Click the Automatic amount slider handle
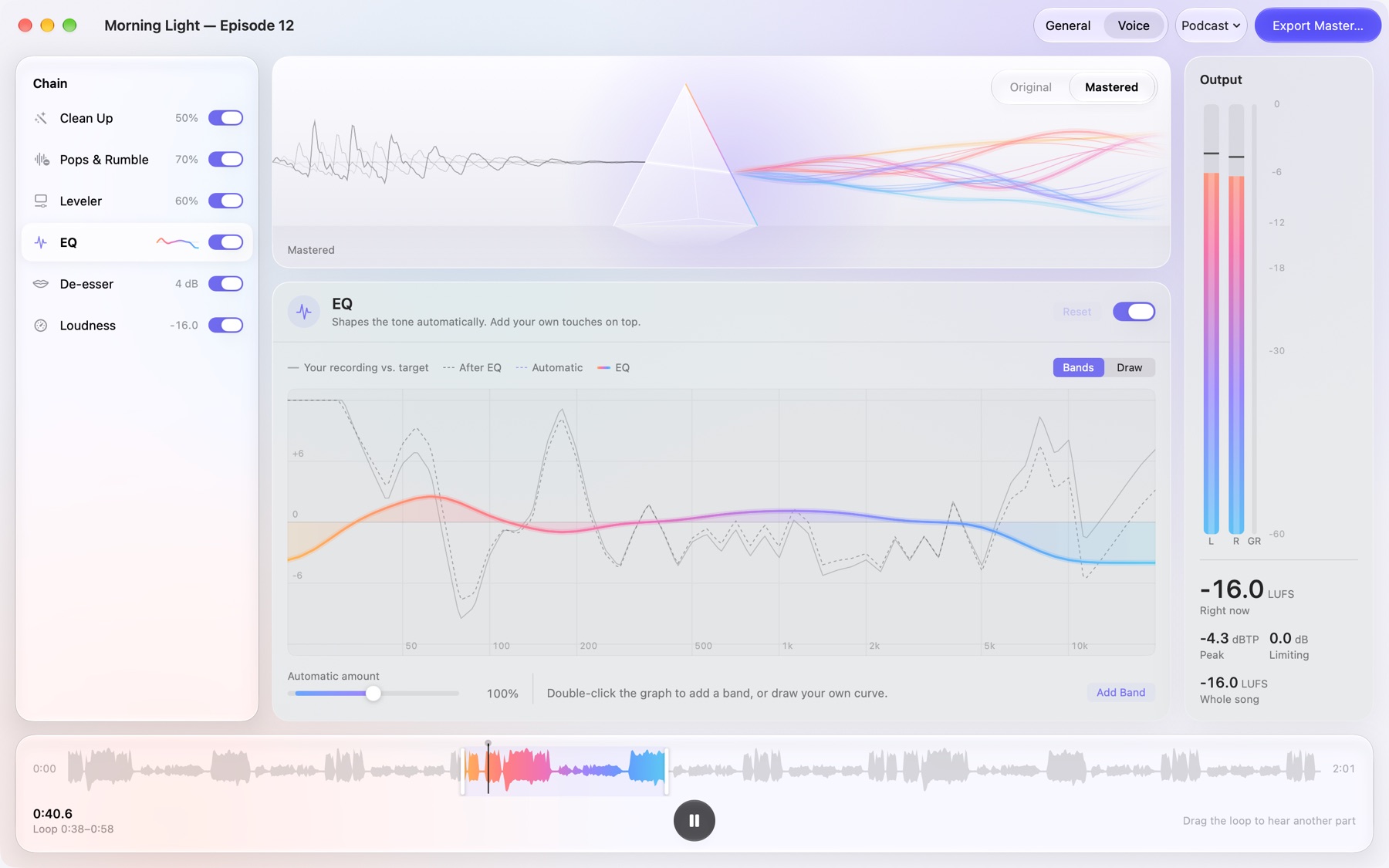Viewport: 1389px width, 868px height. (x=373, y=694)
